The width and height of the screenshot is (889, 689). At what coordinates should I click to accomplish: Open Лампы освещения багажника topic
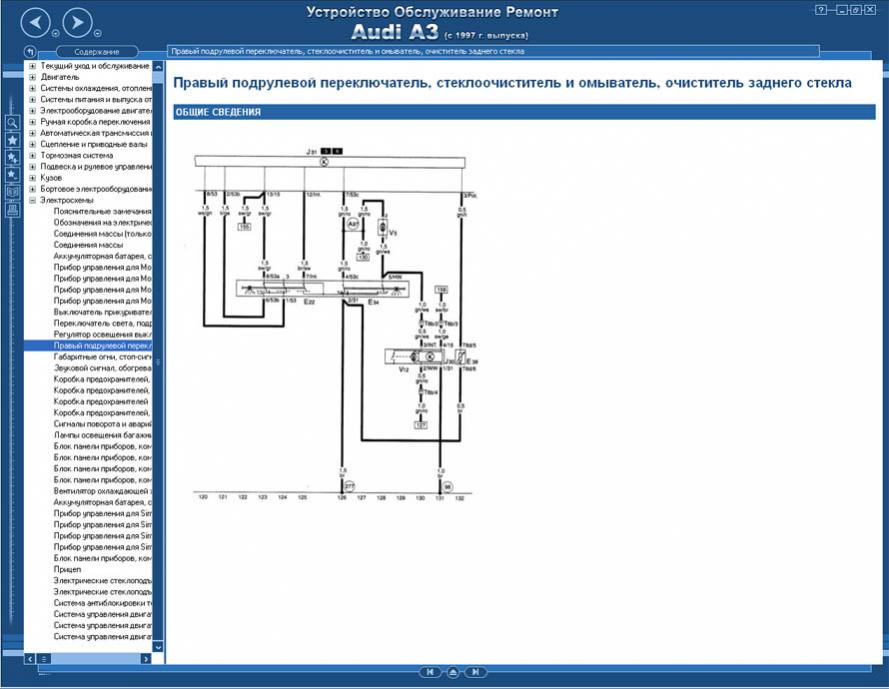click(103, 435)
